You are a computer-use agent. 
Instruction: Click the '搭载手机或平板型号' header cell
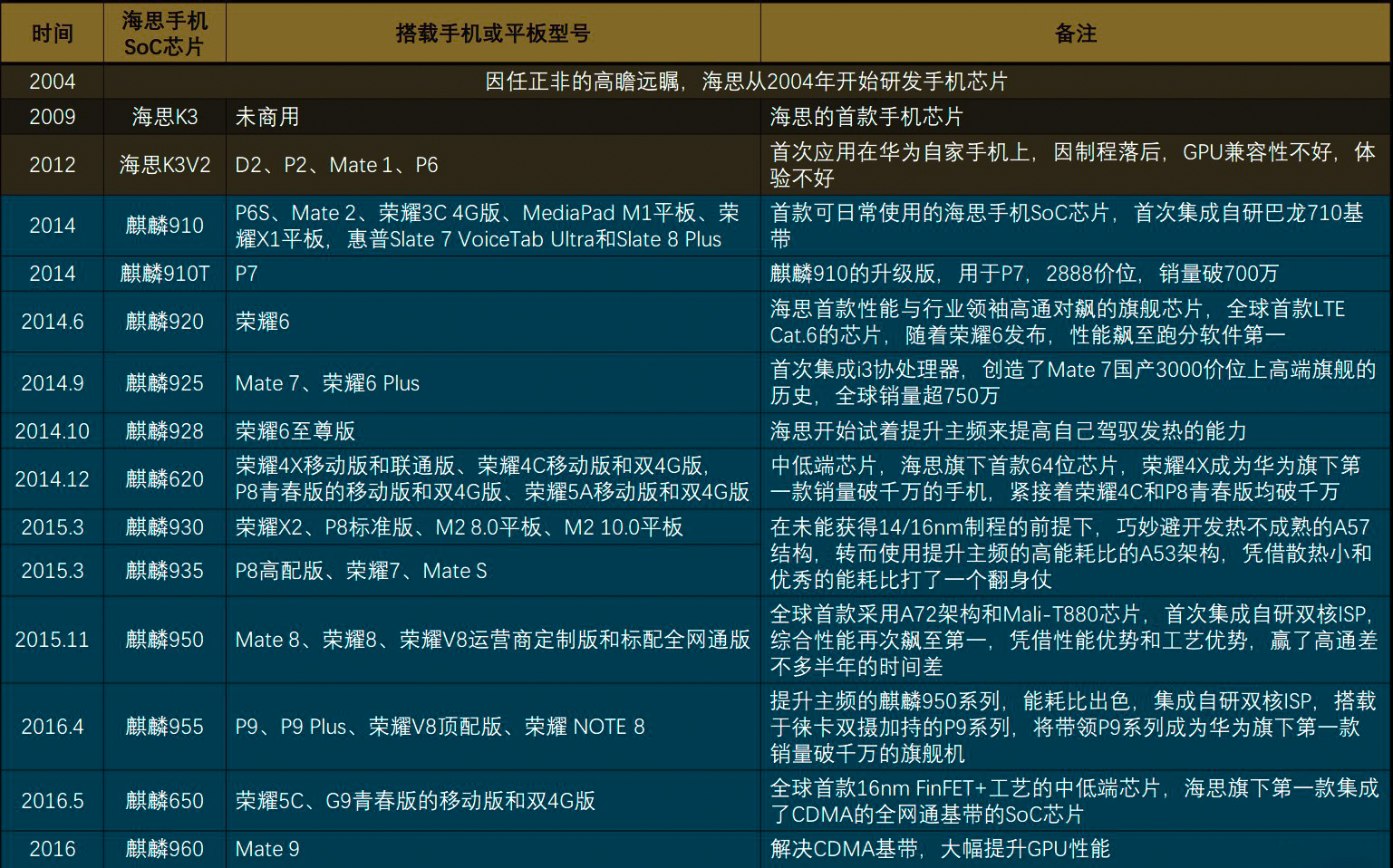(x=493, y=34)
